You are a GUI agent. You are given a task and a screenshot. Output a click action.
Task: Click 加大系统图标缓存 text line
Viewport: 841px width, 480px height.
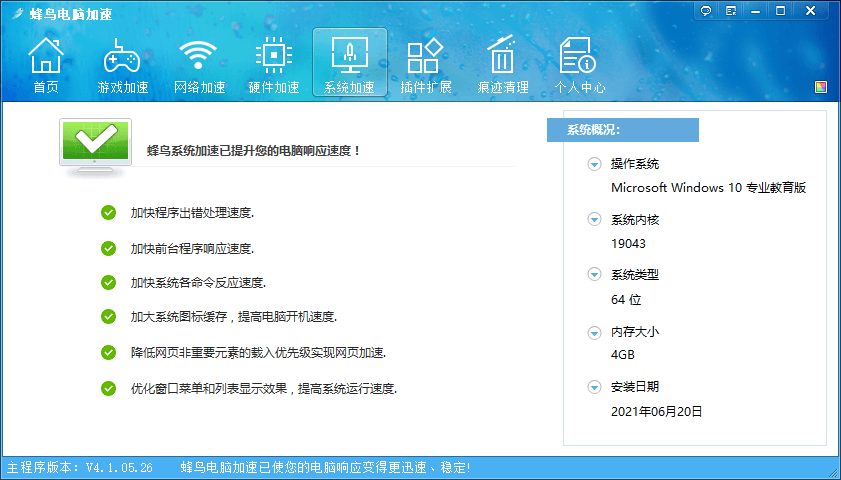(x=233, y=317)
